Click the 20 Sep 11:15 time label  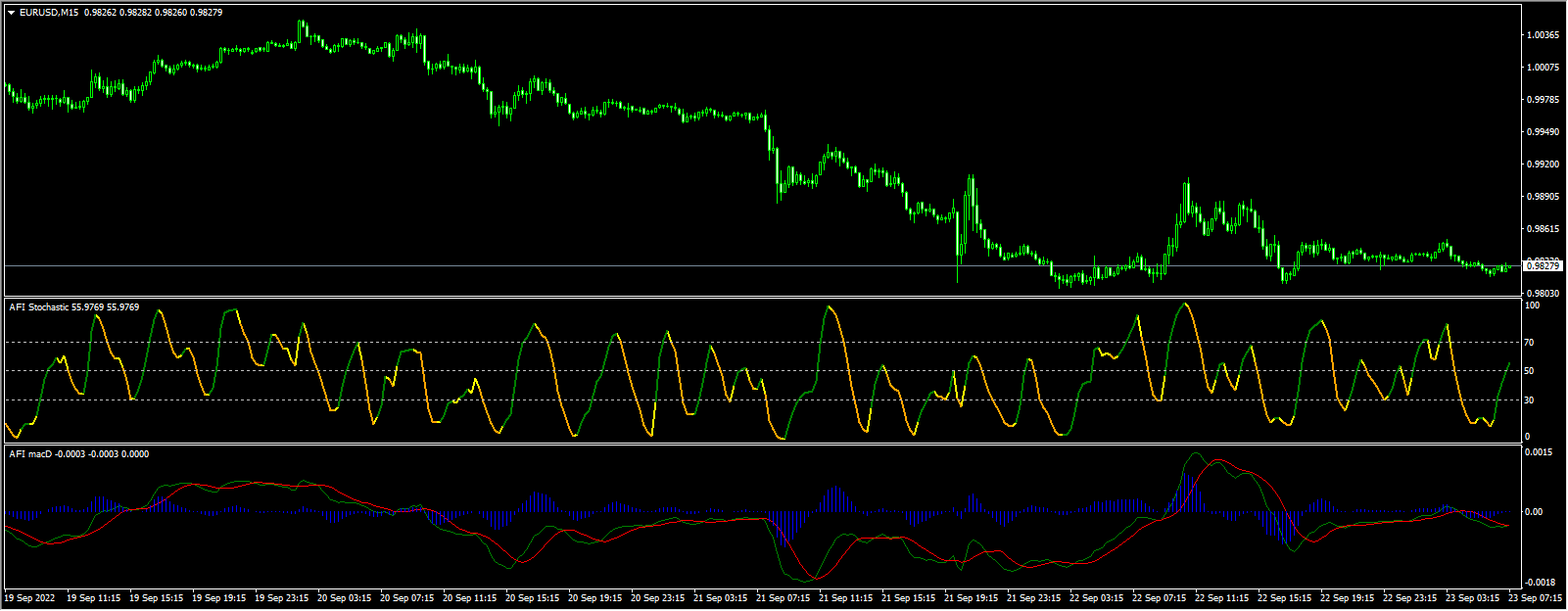click(x=471, y=597)
